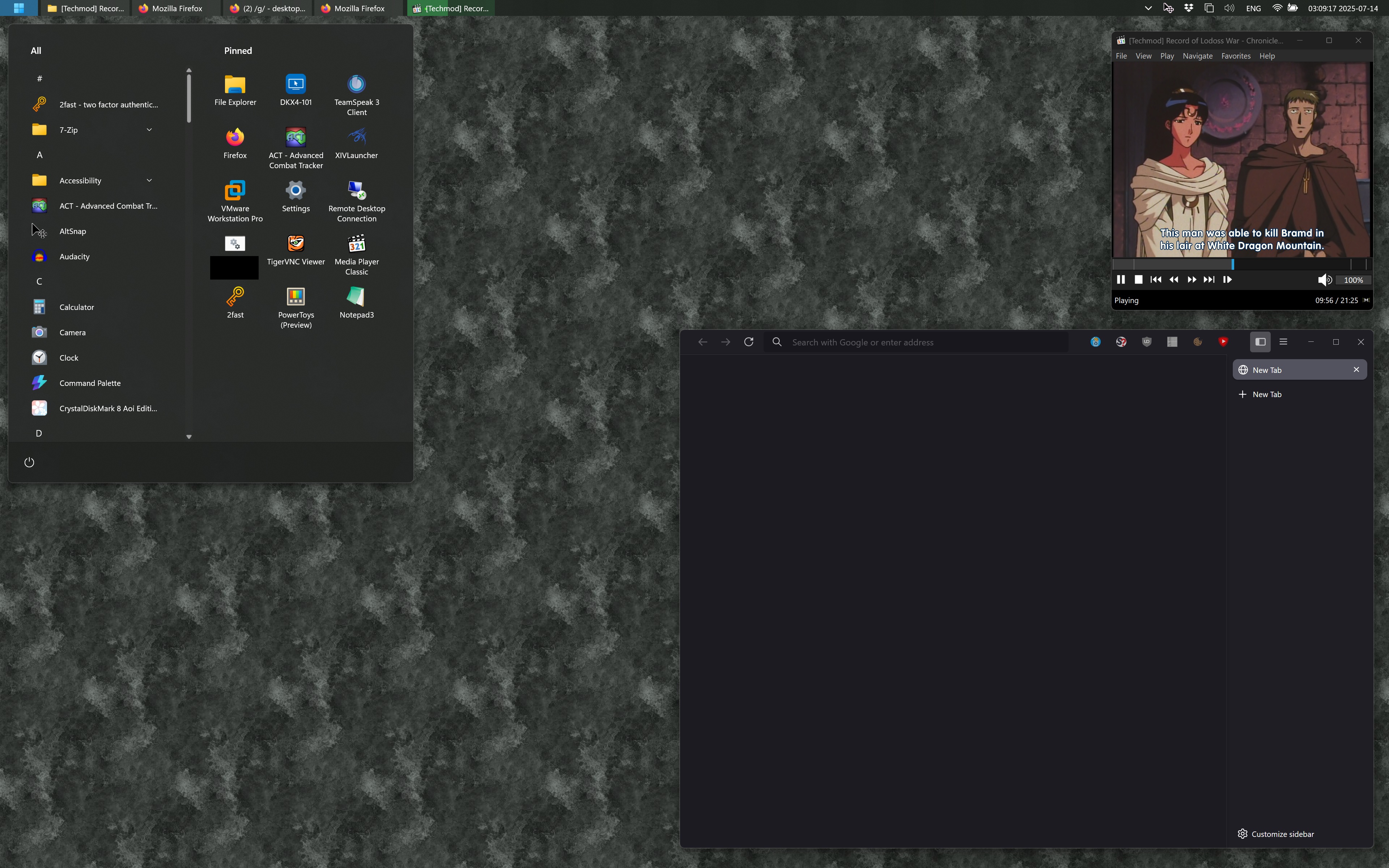The image size is (1389, 868).
Task: Open pinned Settings app
Action: (296, 197)
